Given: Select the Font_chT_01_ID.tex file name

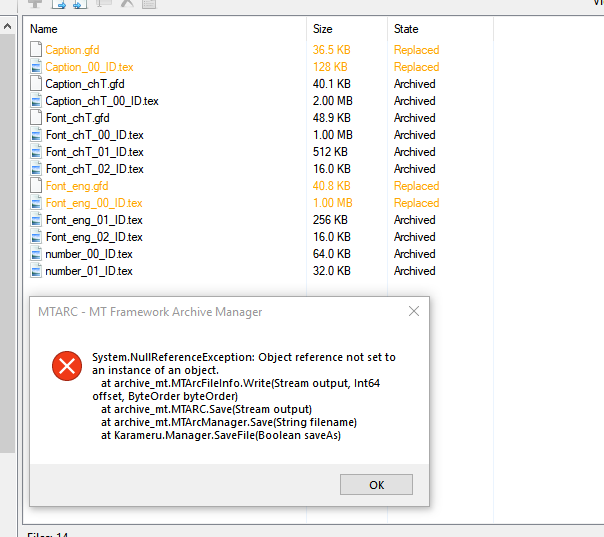Looking at the screenshot, I should [x=94, y=152].
